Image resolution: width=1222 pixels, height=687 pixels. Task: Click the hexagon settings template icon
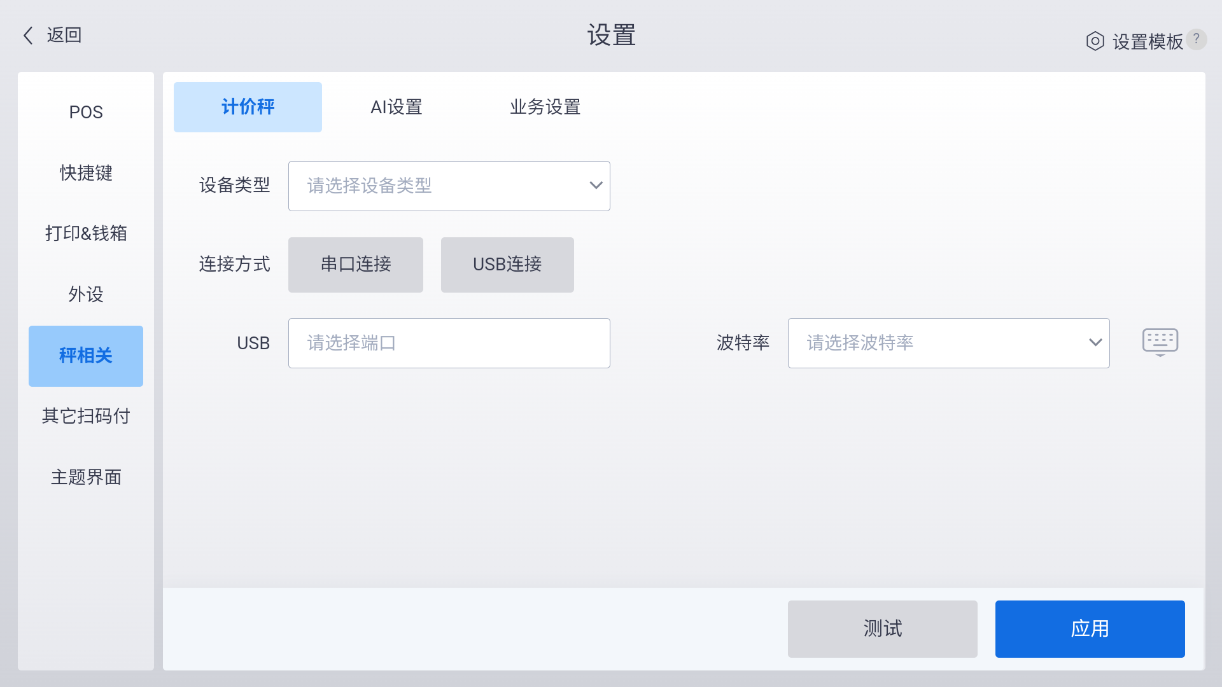[1095, 41]
